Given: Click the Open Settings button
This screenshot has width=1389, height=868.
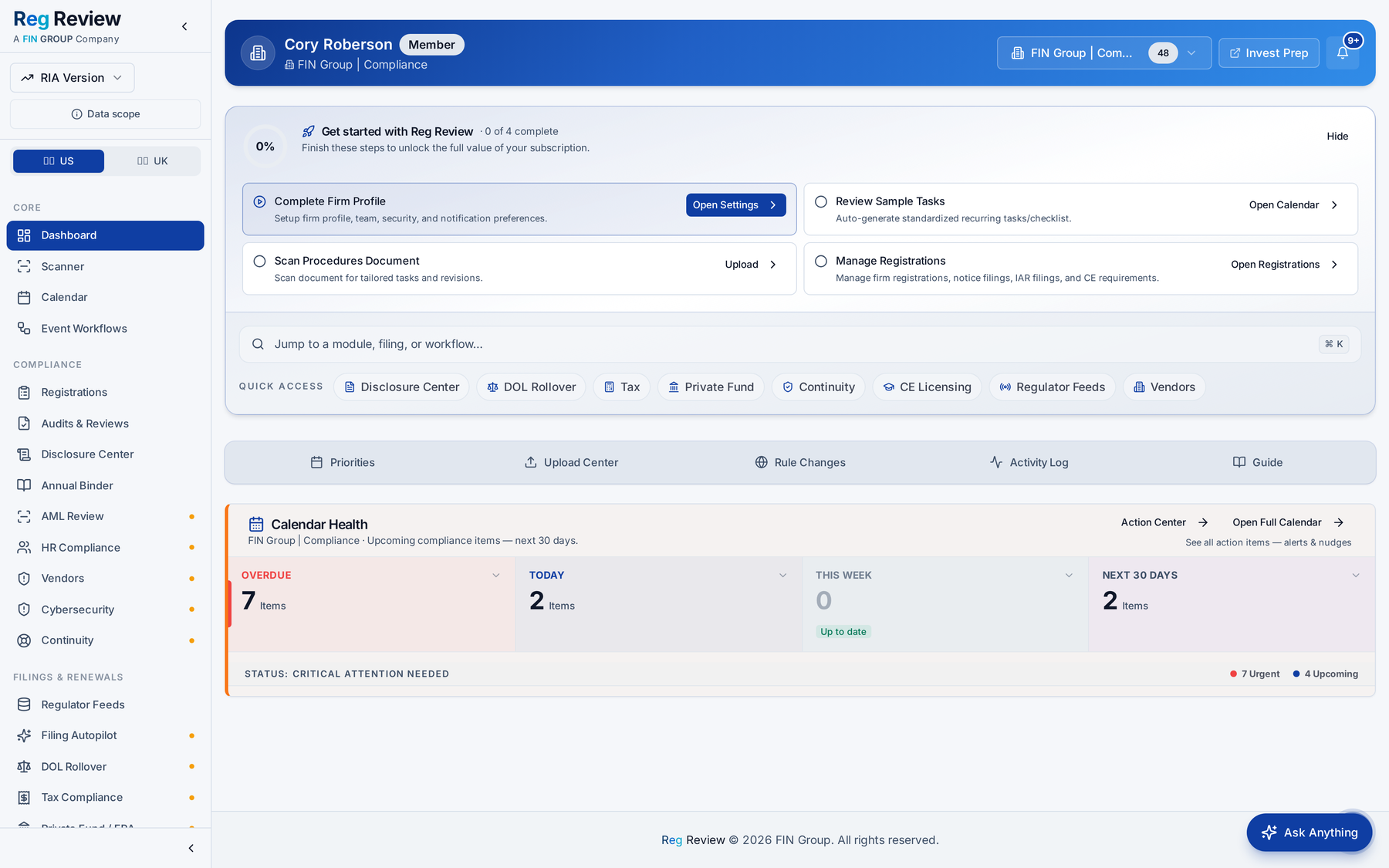Looking at the screenshot, I should coord(735,205).
